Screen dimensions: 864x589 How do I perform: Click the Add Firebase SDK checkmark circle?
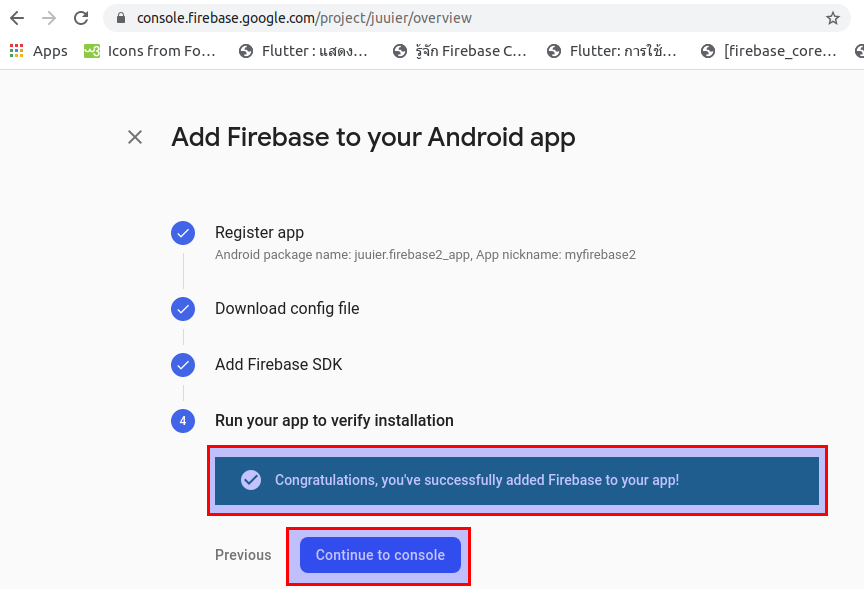(183, 365)
